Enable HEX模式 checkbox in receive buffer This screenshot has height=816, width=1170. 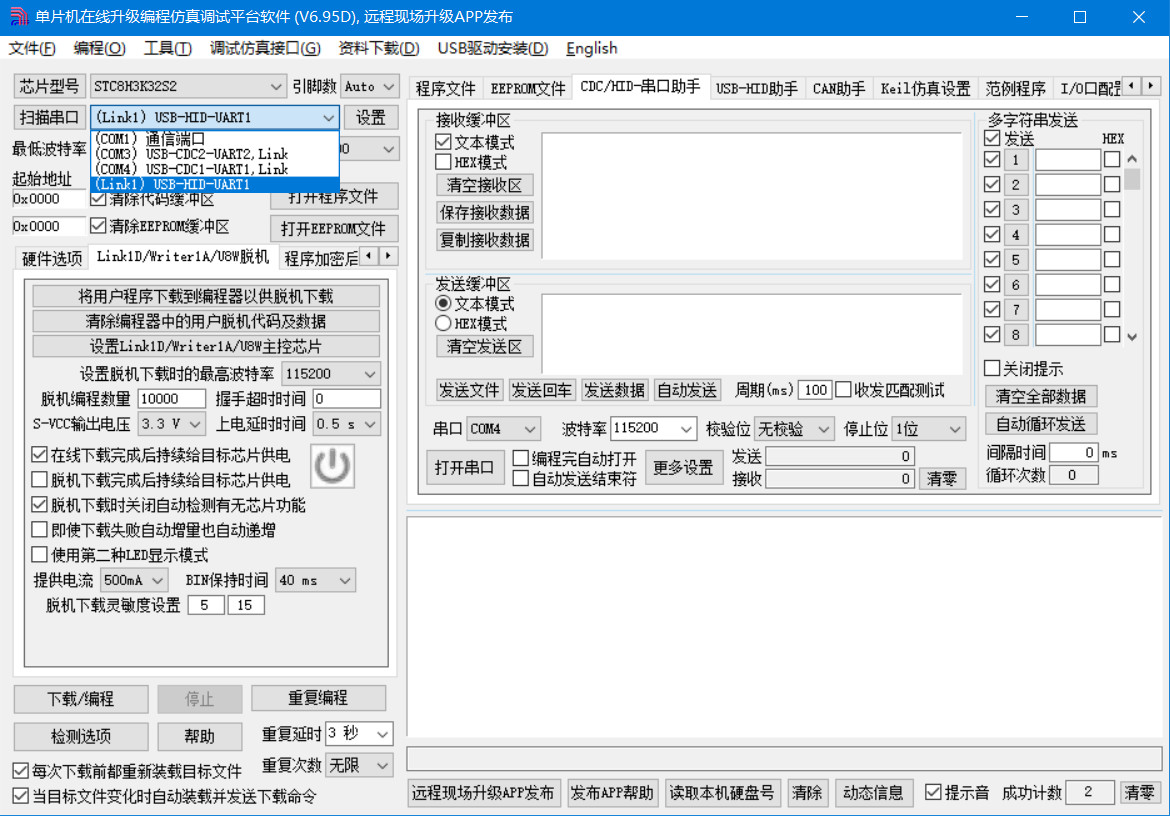tap(443, 162)
